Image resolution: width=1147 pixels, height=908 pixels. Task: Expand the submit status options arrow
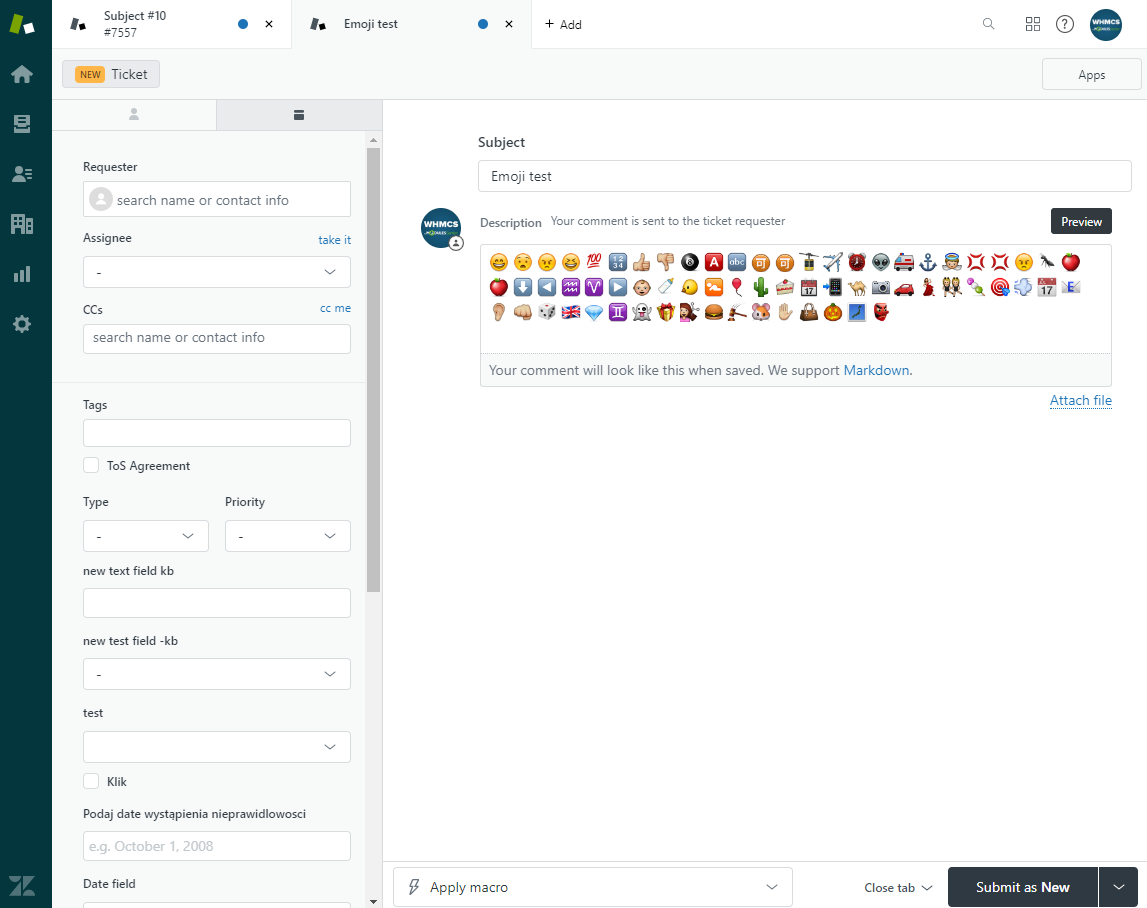1118,887
